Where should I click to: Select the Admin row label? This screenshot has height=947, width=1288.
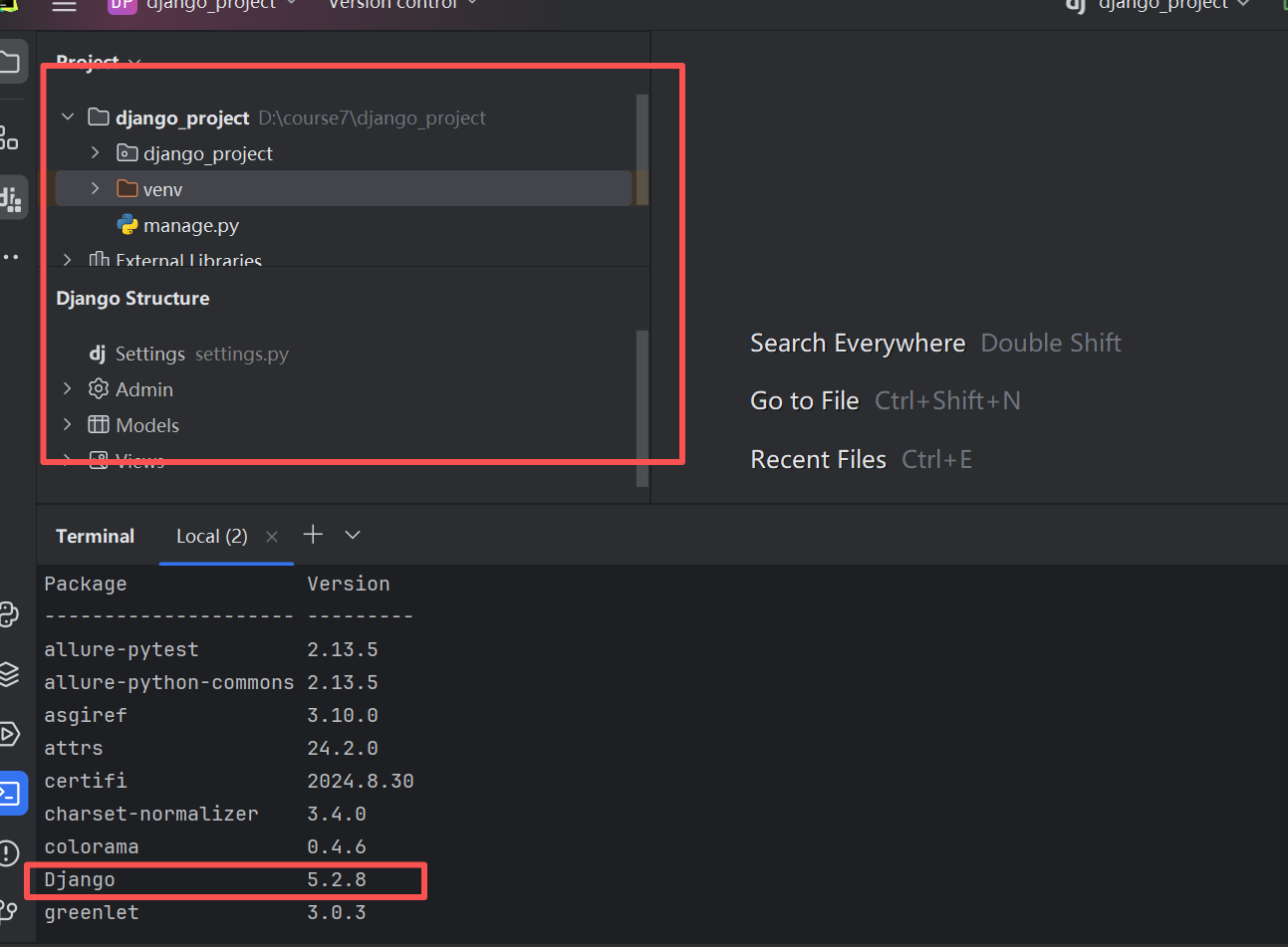click(144, 389)
